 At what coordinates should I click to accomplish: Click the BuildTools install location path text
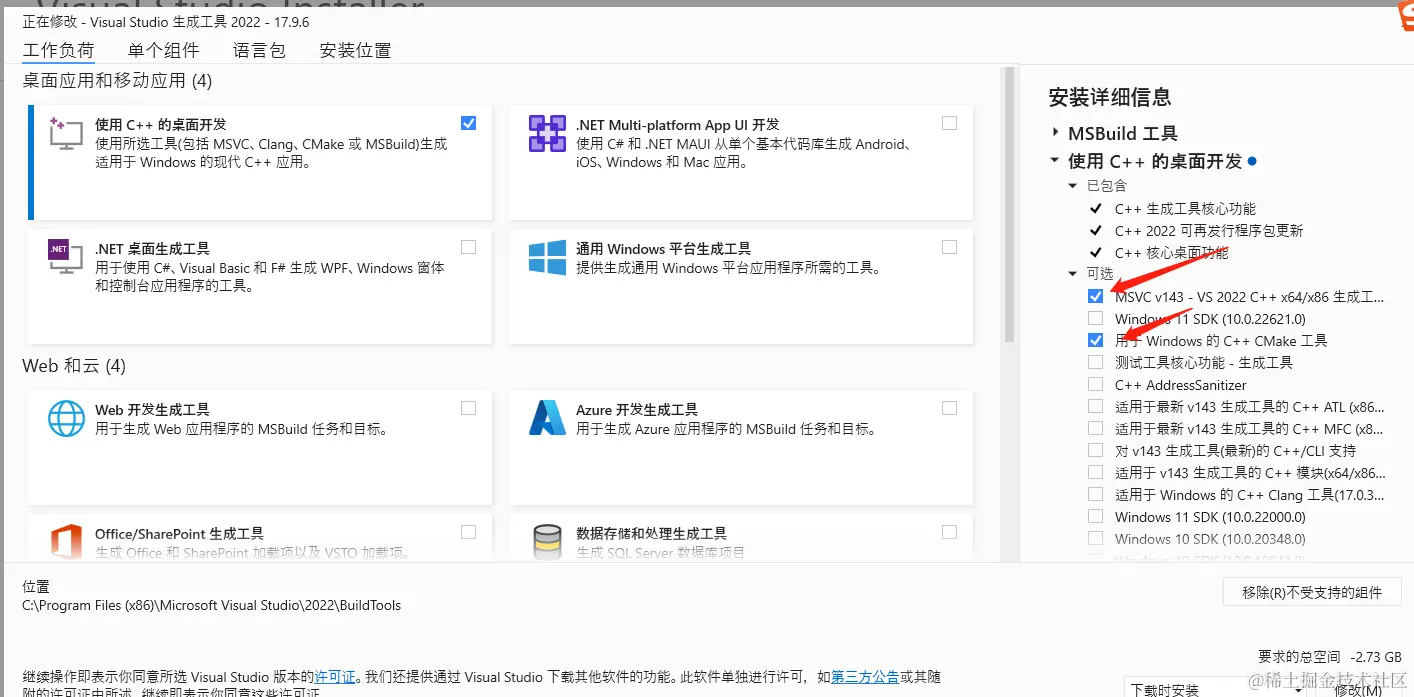(x=212, y=605)
